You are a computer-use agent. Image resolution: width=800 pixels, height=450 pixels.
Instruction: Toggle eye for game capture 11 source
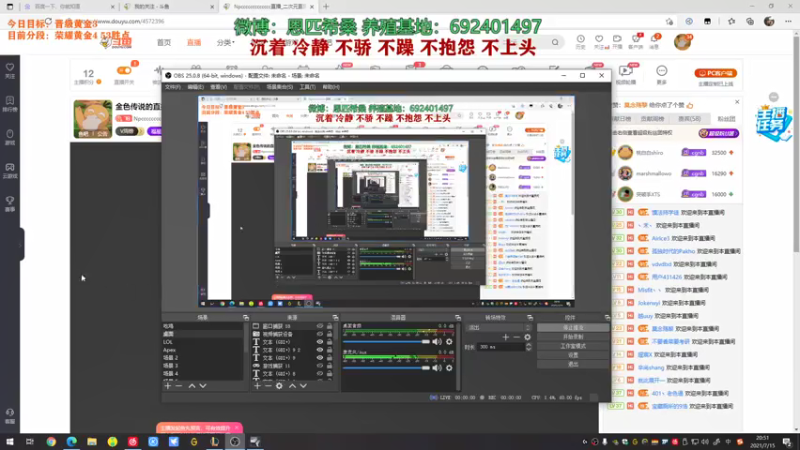320,366
